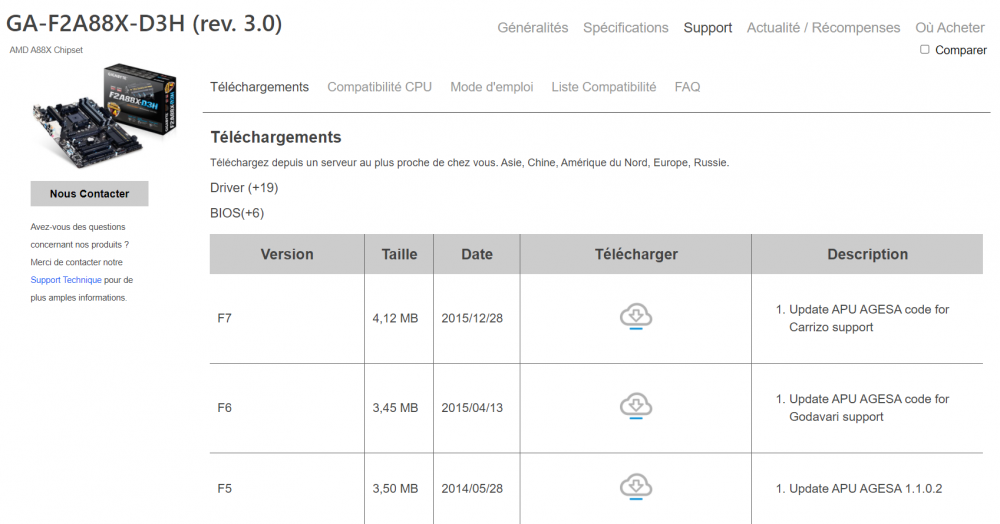This screenshot has width=1000, height=524.
Task: Click the F2A88X-D3H motherboard product image
Action: tap(104, 117)
